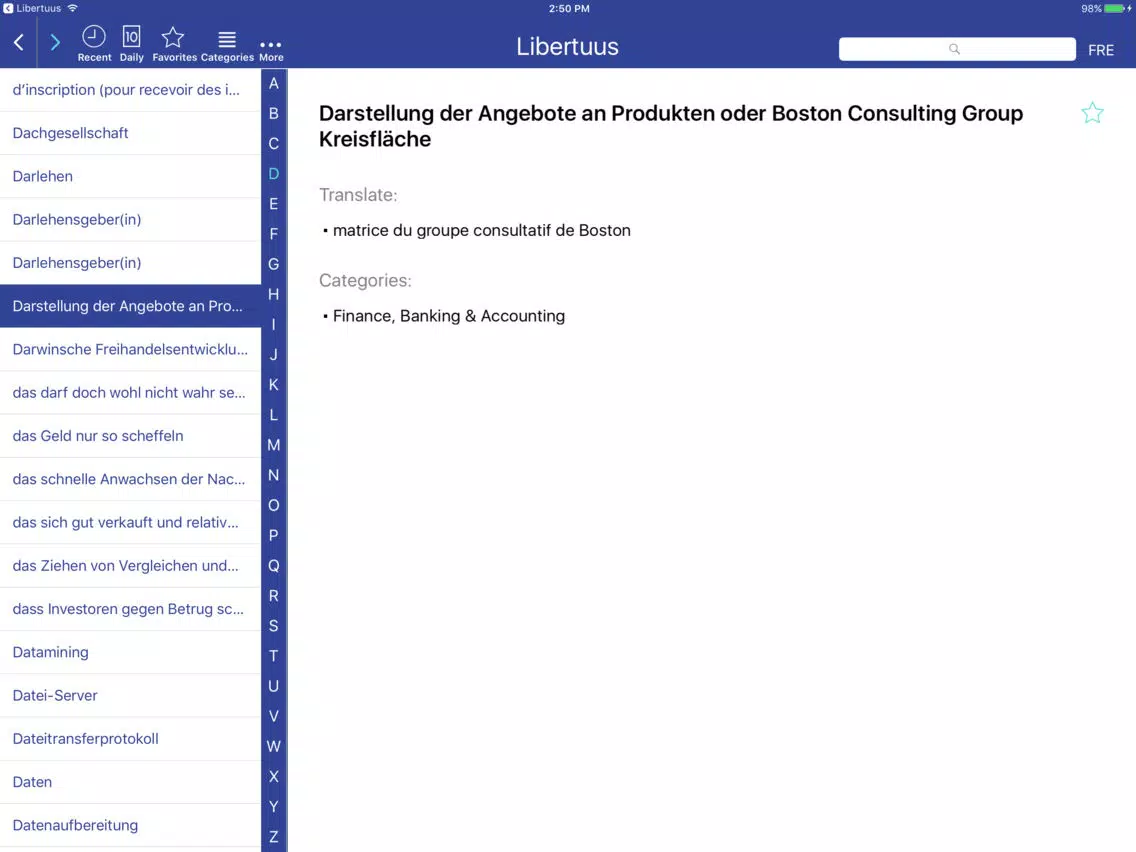The width and height of the screenshot is (1136, 852).
Task: Jump to letter P in the index
Action: coord(274,535)
